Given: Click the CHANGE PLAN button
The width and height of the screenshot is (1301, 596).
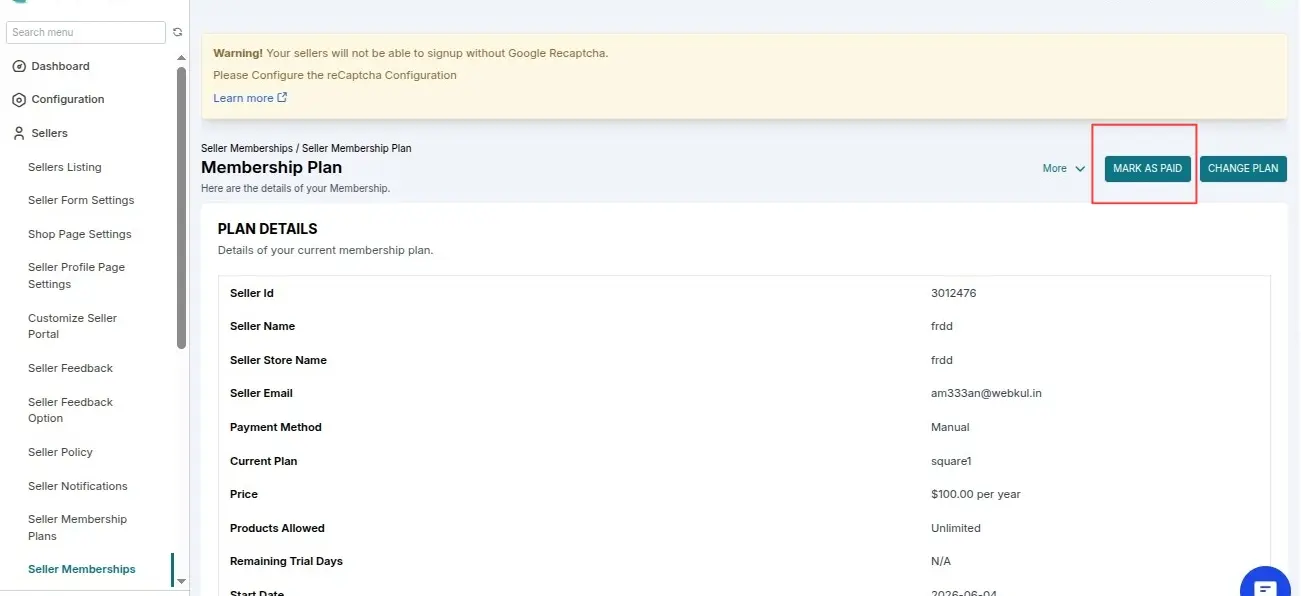Looking at the screenshot, I should [1243, 169].
